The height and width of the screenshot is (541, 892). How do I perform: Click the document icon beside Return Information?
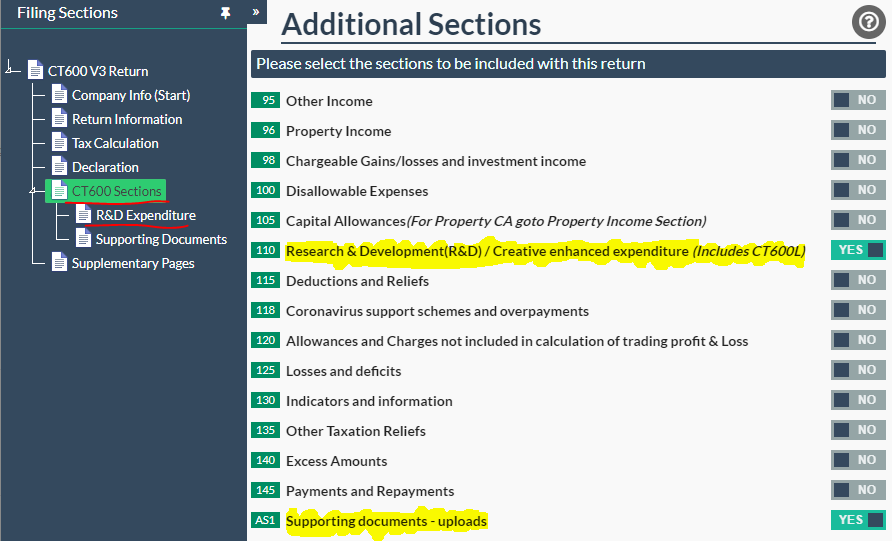60,119
